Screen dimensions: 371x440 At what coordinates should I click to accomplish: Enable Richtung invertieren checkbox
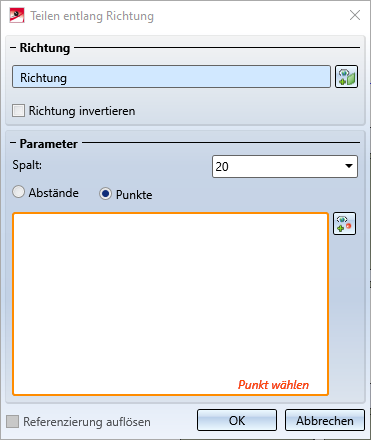(x=18, y=111)
